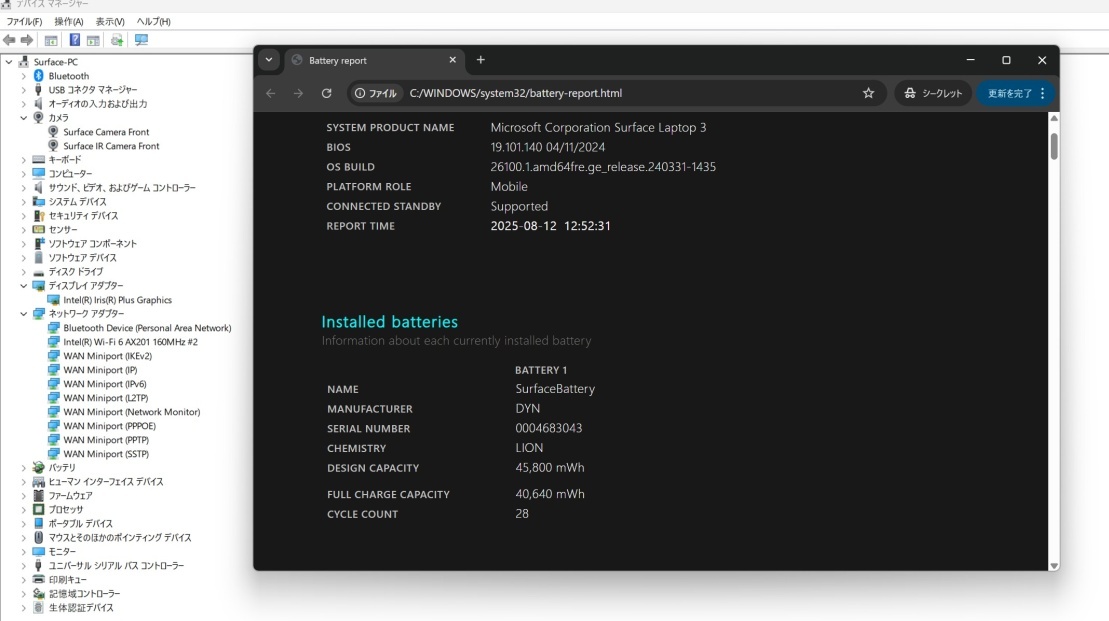Click the scan for hardware changes icon
The image size is (1109, 621).
point(141,40)
